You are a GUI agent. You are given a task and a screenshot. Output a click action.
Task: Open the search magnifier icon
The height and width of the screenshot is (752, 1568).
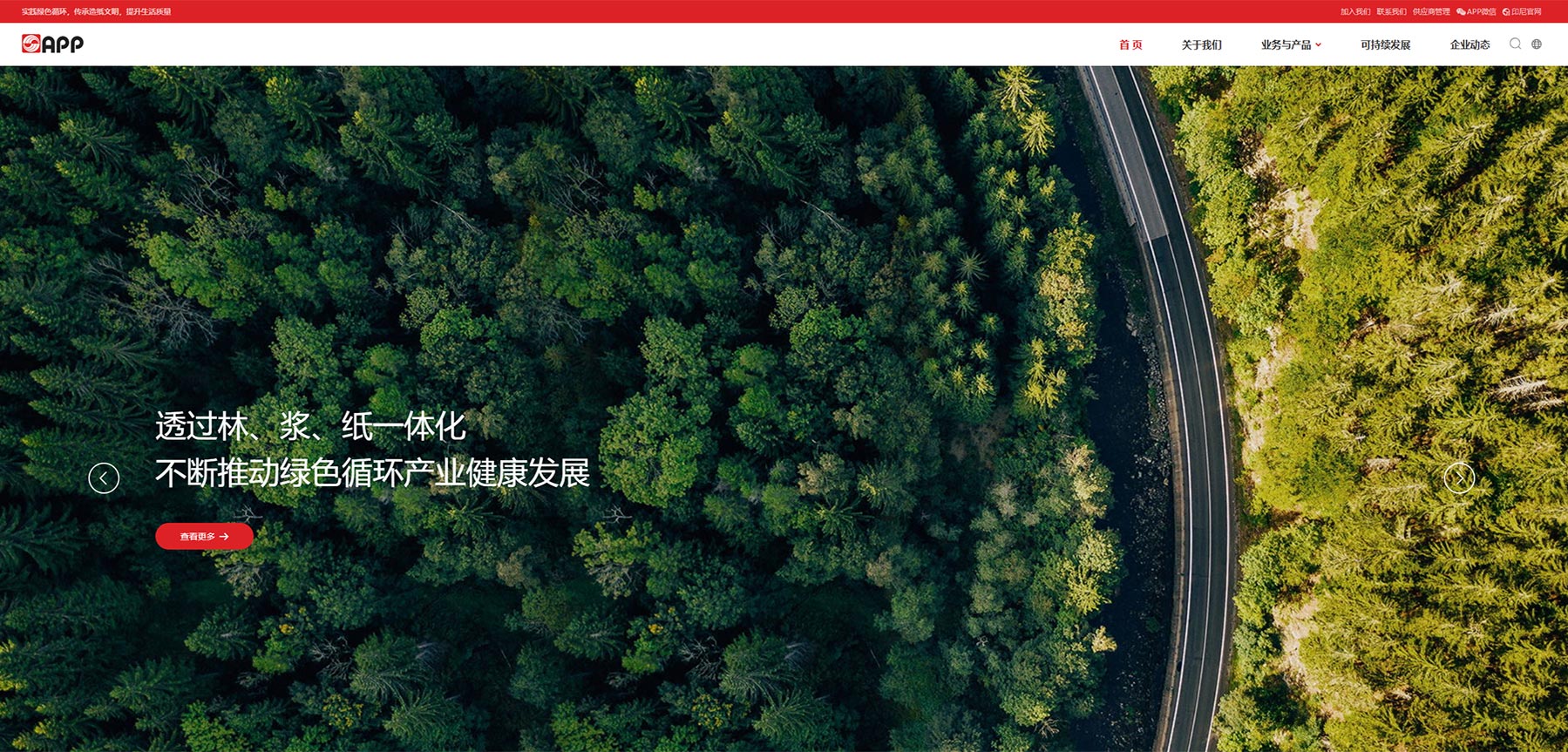click(x=1515, y=44)
